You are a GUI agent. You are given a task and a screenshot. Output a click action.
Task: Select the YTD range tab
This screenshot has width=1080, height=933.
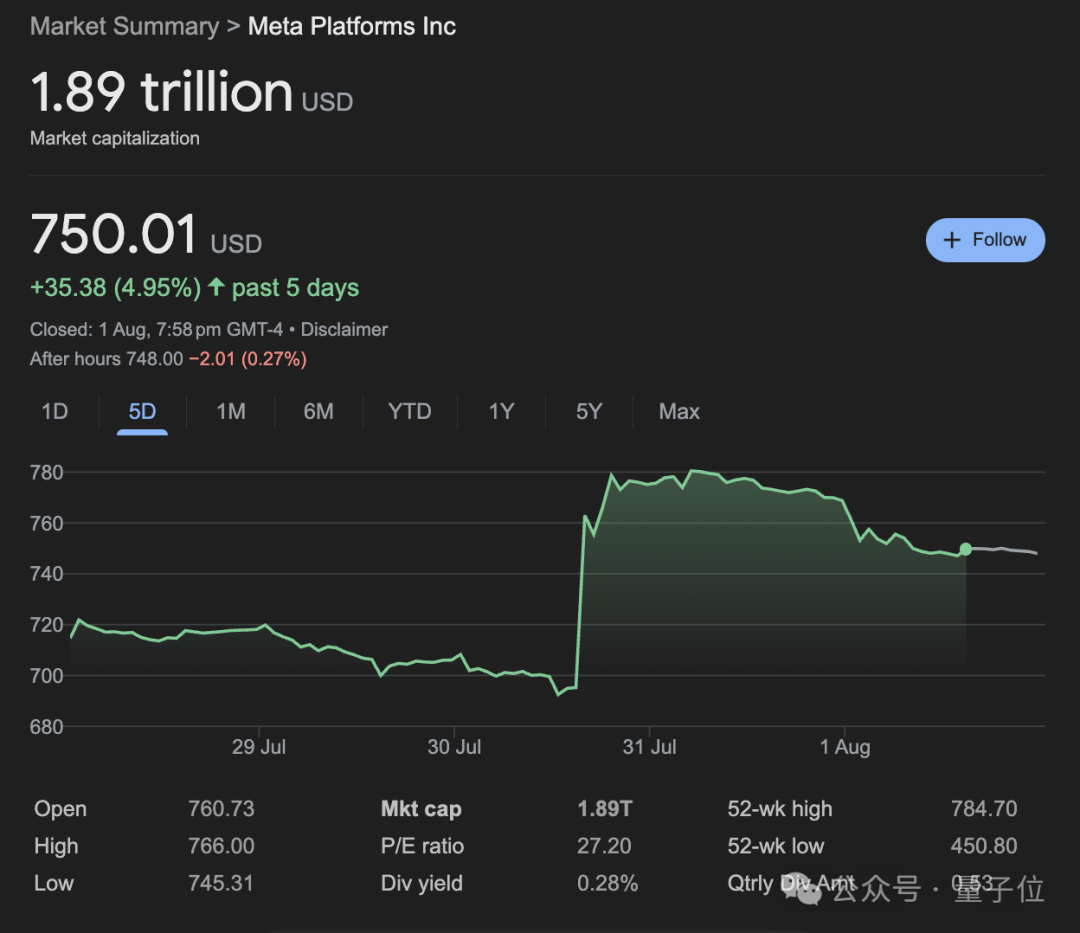click(409, 411)
